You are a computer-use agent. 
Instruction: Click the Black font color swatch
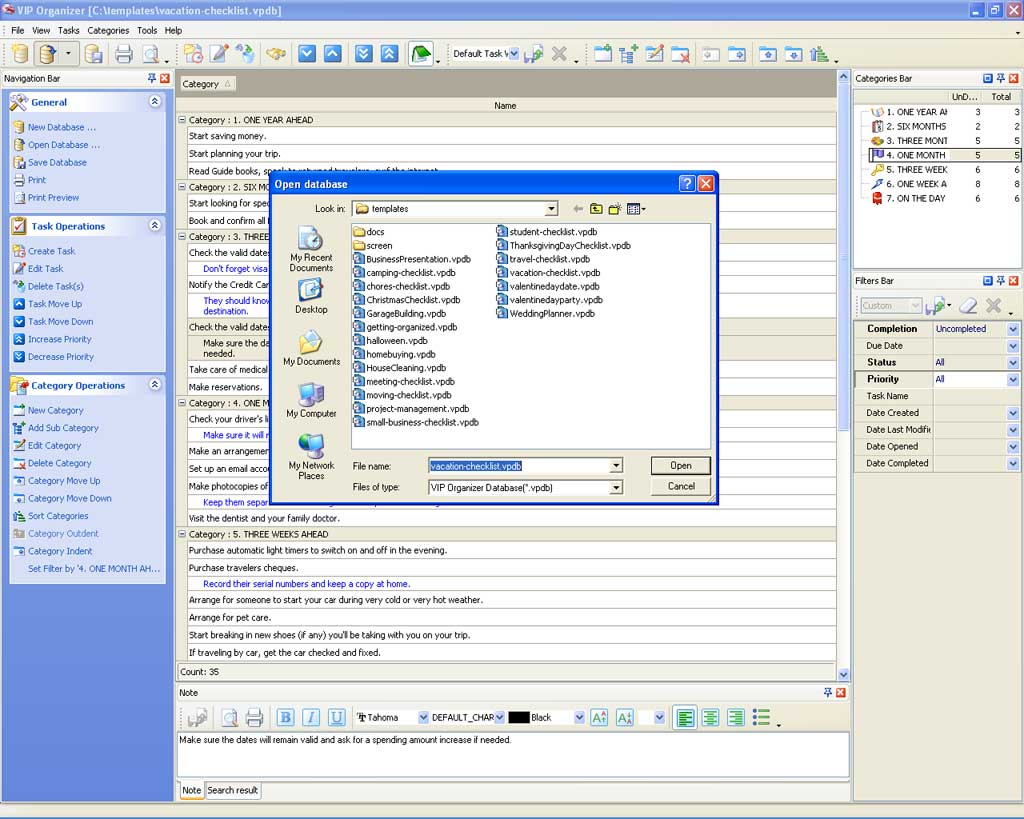tap(519, 718)
